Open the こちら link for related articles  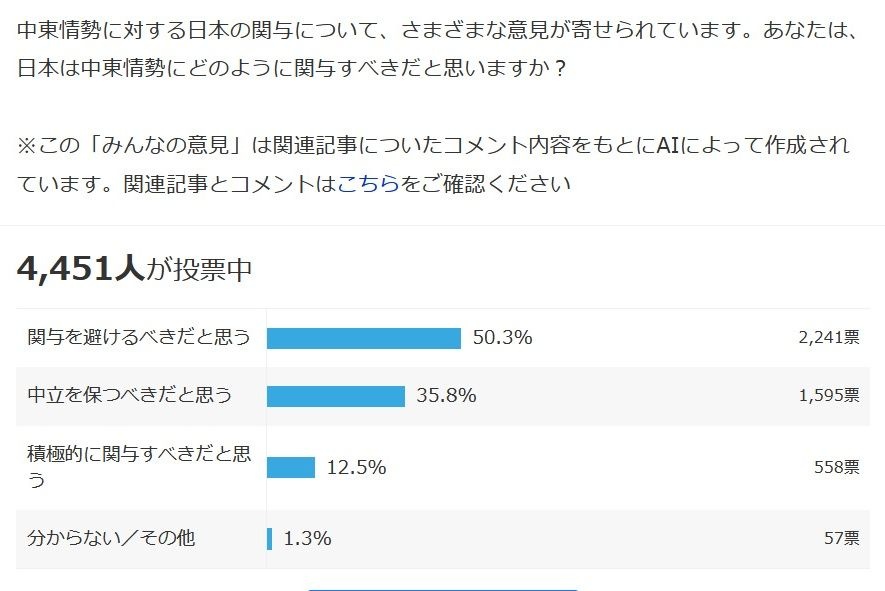click(368, 184)
